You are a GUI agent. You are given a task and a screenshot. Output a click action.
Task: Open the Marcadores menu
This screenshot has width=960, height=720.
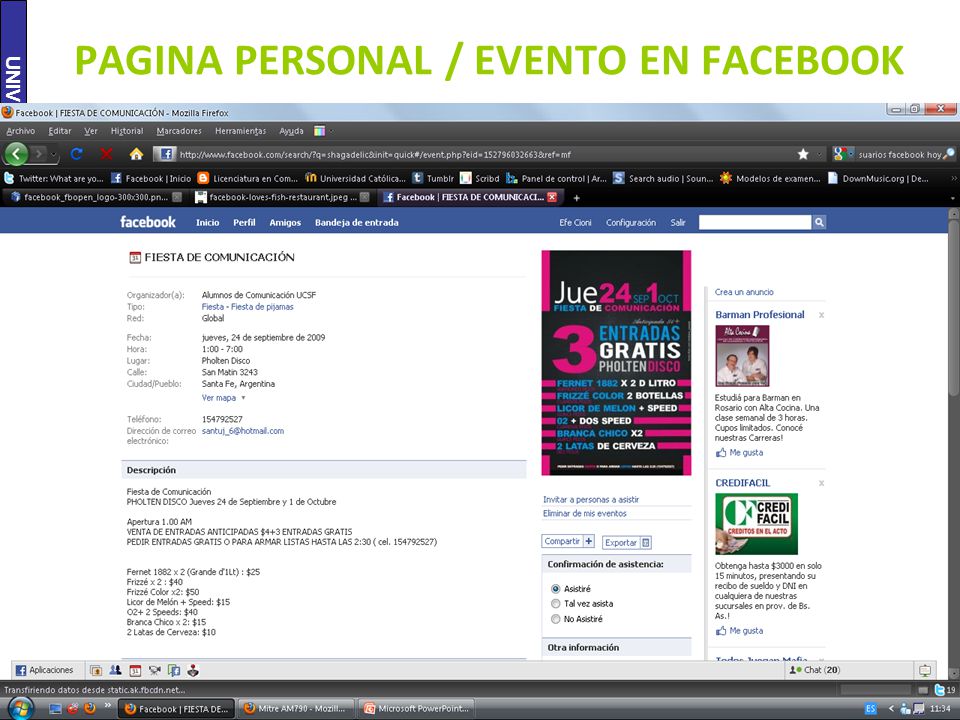coord(179,131)
